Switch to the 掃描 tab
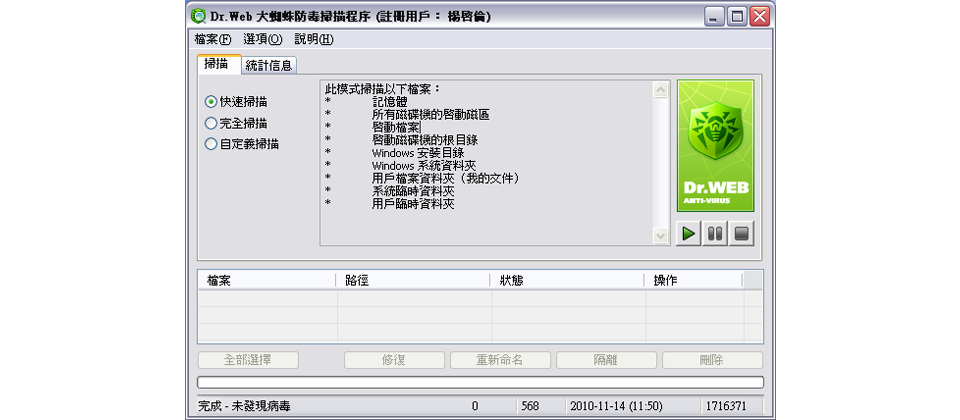This screenshot has height=420, width=960. pyautogui.click(x=219, y=64)
